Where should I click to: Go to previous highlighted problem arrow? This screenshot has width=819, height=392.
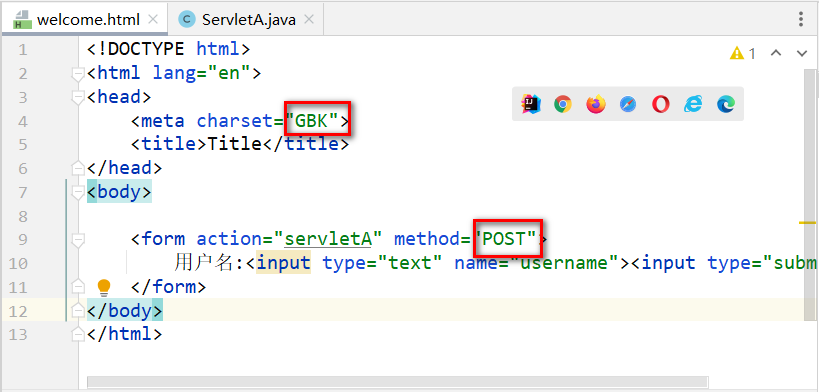776,53
